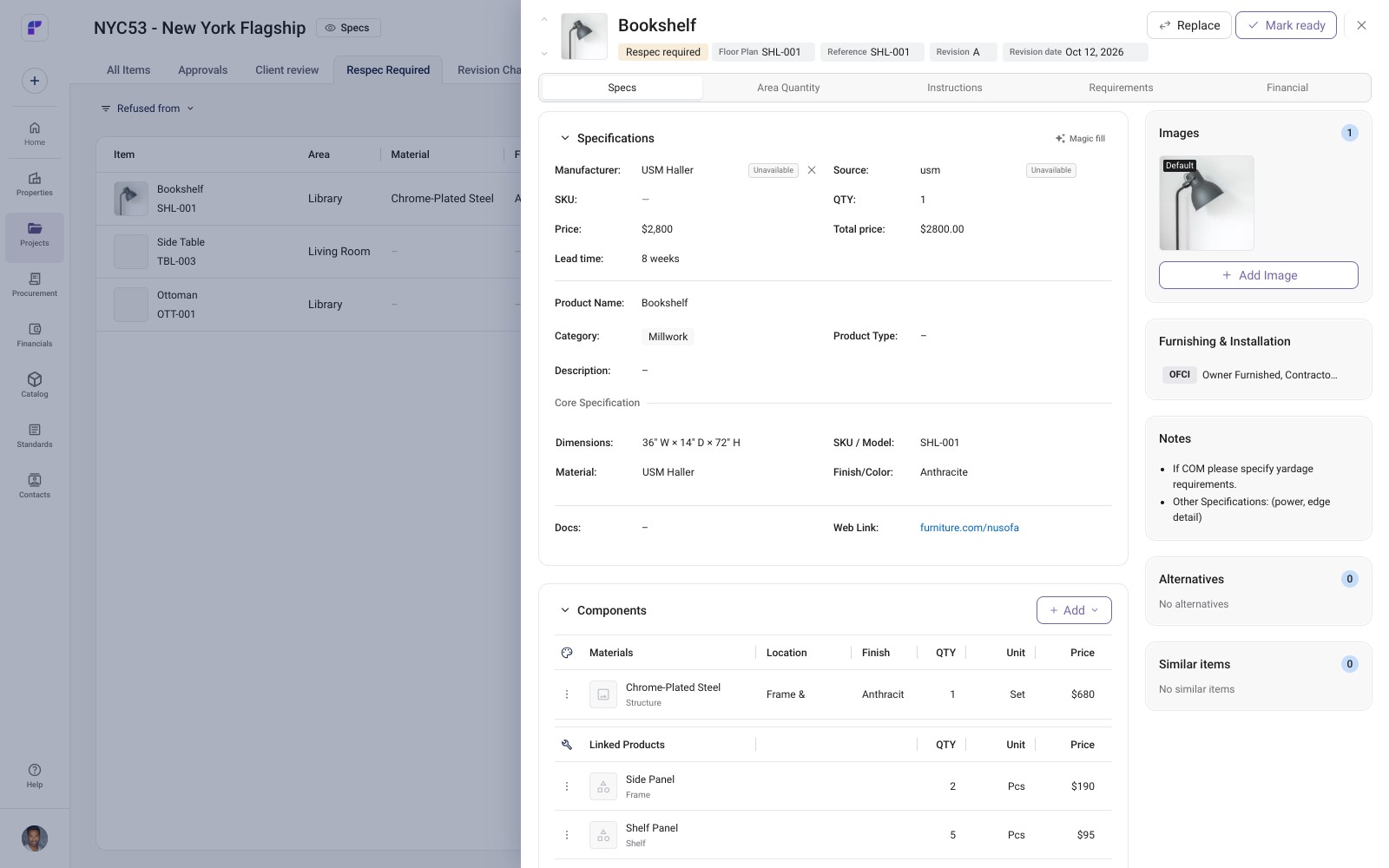Collapse the Components section chevron

point(564,610)
